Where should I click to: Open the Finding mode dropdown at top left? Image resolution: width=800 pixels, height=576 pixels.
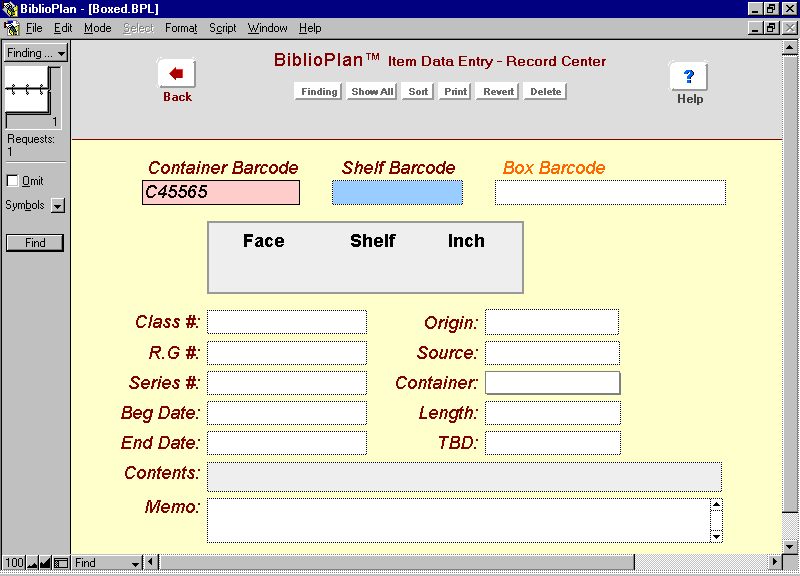36,53
